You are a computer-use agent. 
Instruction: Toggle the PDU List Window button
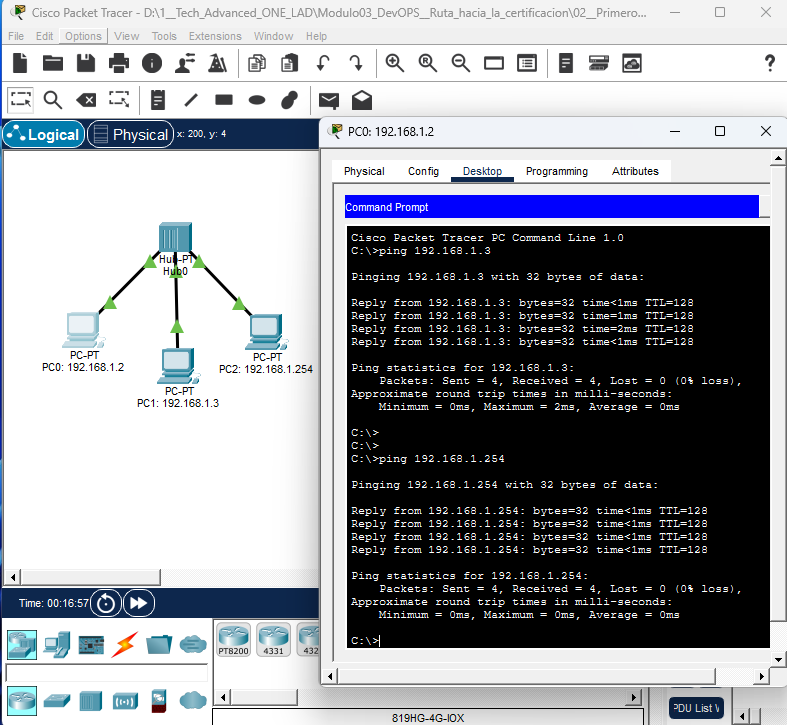click(696, 708)
